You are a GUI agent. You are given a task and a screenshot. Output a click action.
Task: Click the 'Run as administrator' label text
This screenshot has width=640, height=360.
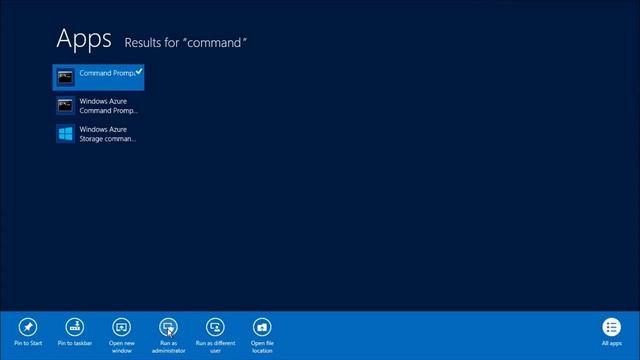click(x=168, y=347)
